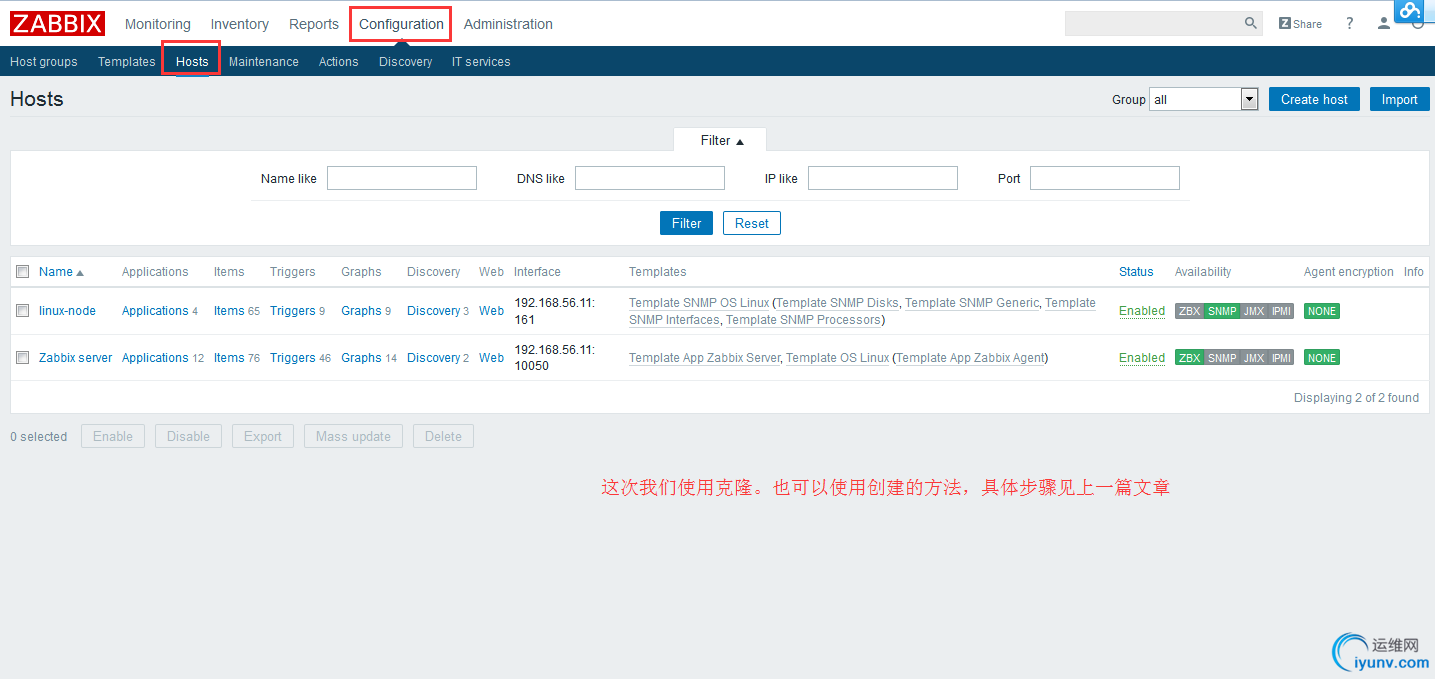
Task: Open Graphs 9 for linux-node
Action: pos(361,311)
